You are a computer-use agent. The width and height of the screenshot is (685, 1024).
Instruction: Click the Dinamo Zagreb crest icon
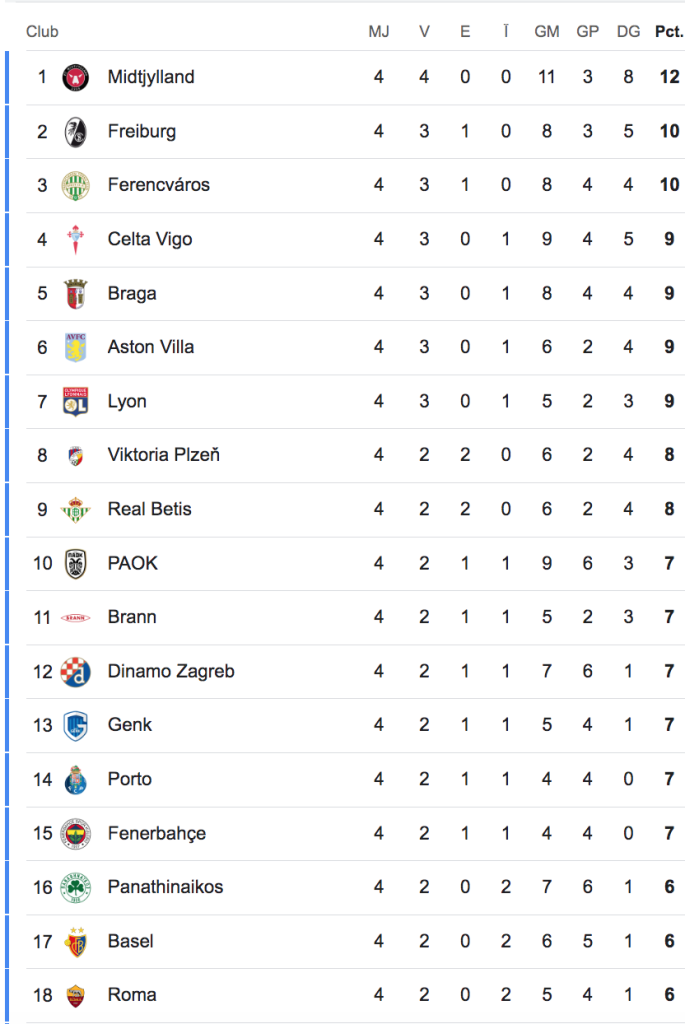76,672
